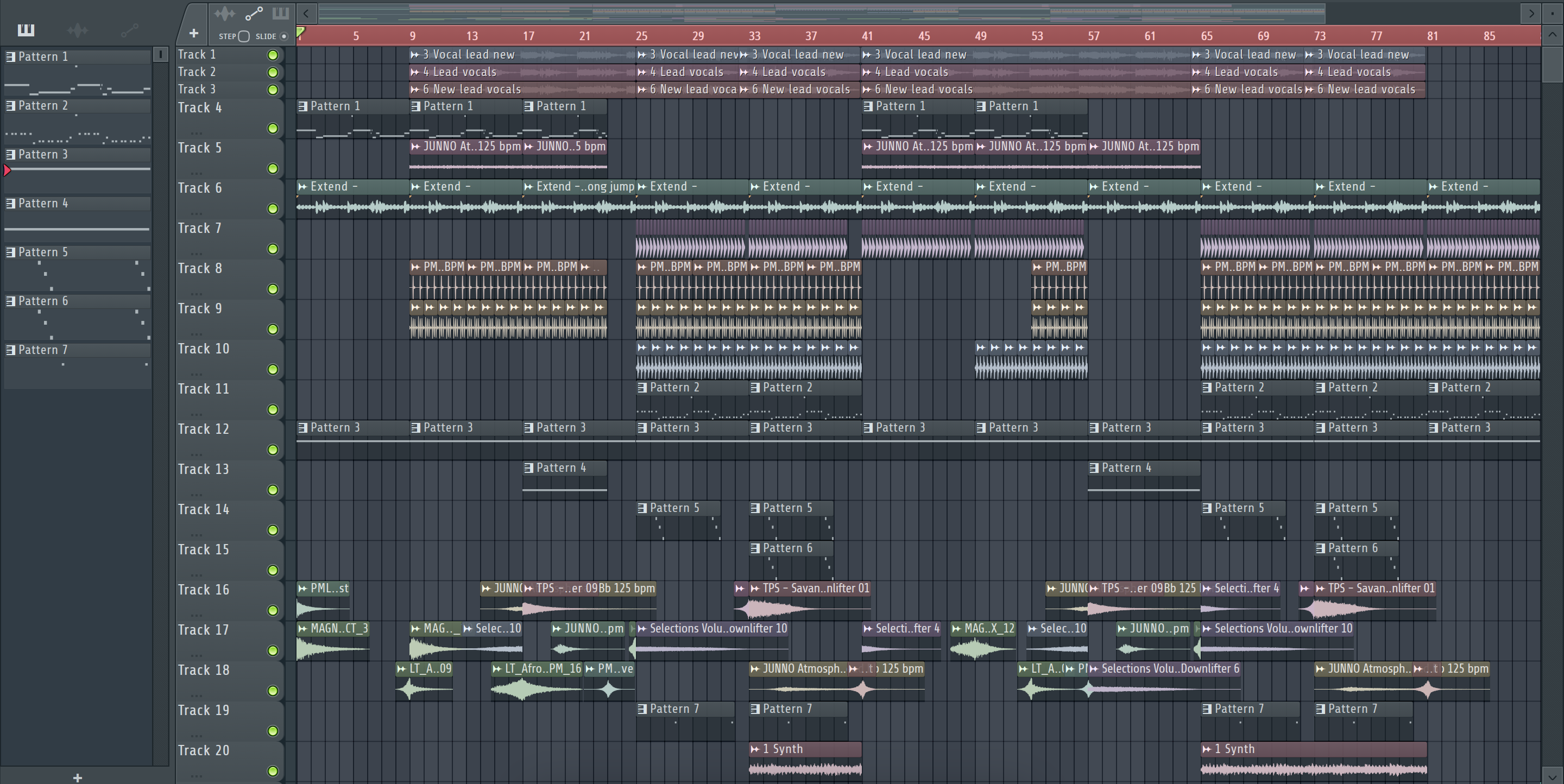Click the Track 15 name label
1564x784 pixels.
click(x=204, y=550)
